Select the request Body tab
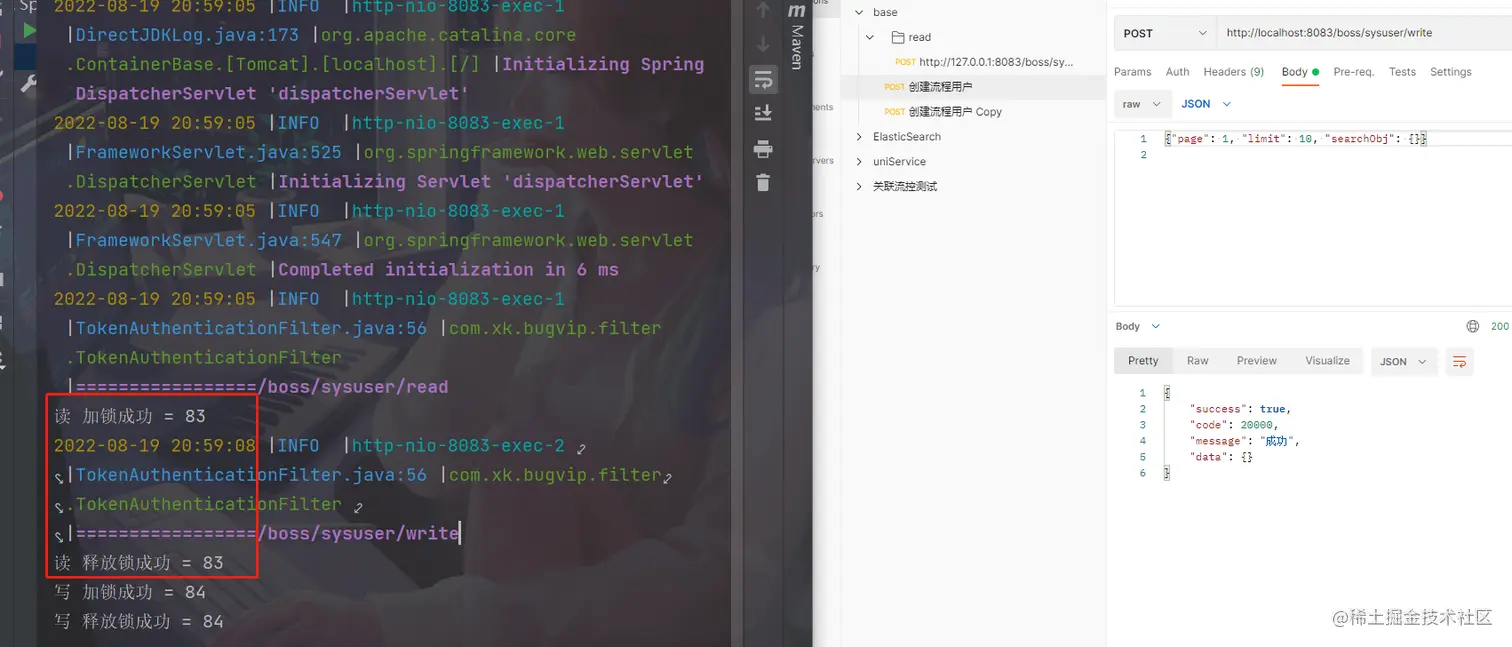The height and width of the screenshot is (647, 1512). [x=1300, y=72]
